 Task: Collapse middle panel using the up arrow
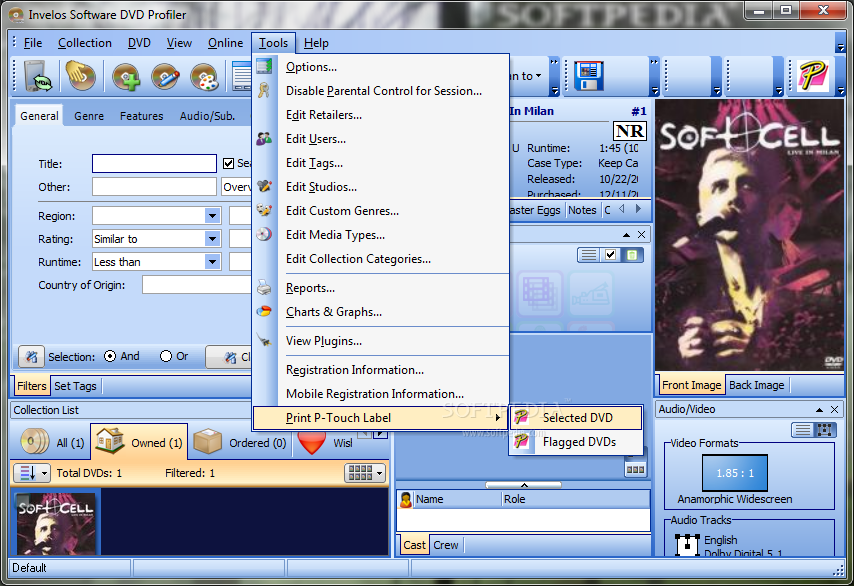[626, 235]
